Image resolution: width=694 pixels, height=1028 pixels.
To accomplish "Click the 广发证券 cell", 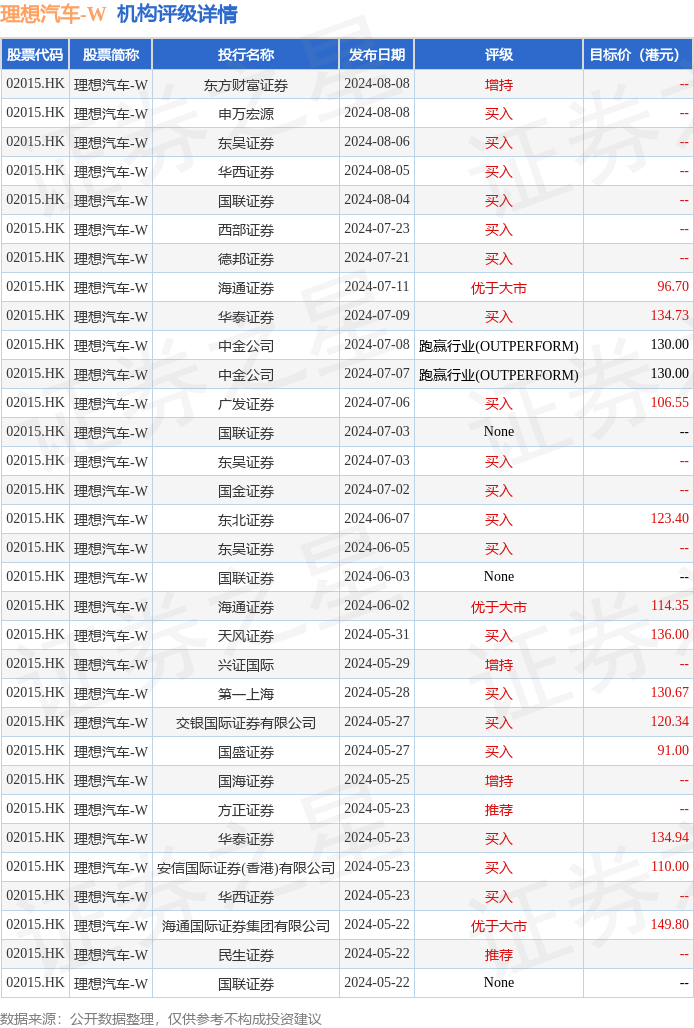I will click(246, 404).
